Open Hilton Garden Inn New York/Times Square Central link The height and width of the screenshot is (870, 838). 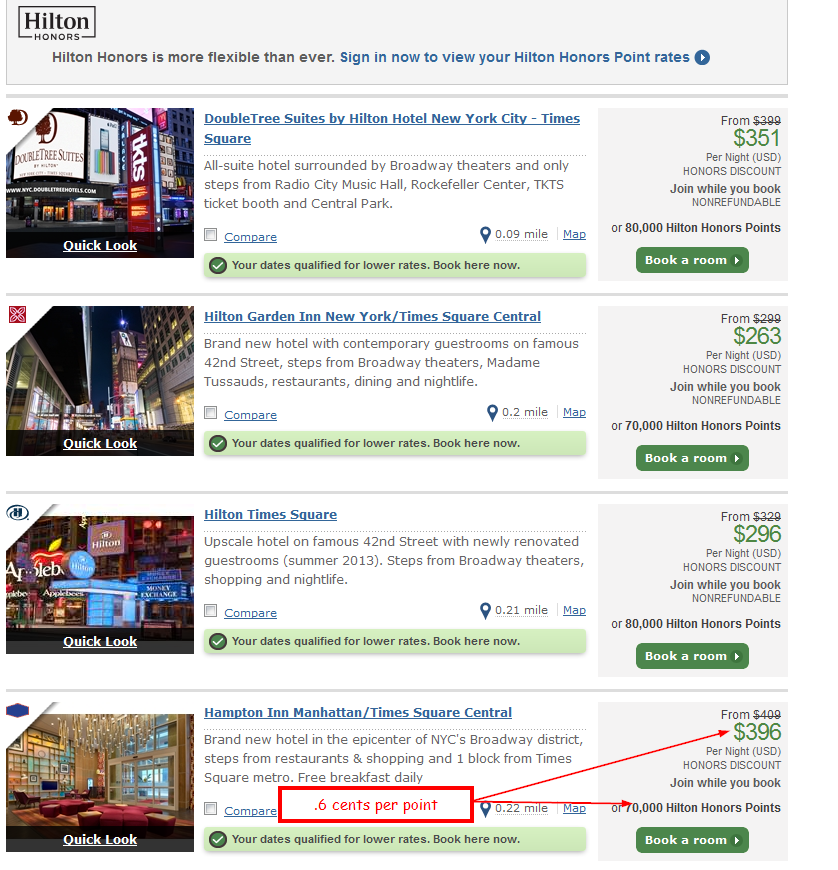pos(372,317)
